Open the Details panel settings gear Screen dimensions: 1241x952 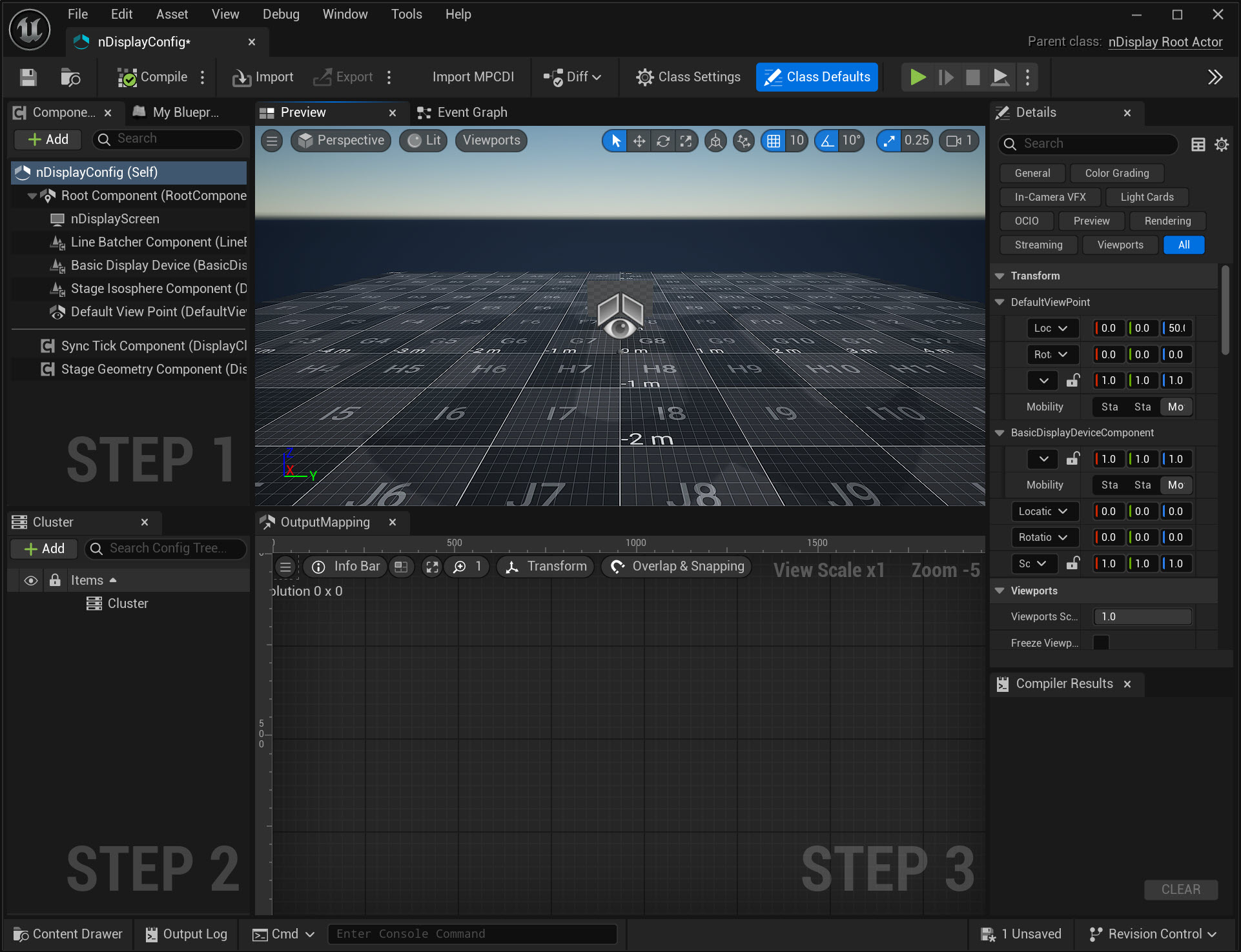[x=1221, y=145]
